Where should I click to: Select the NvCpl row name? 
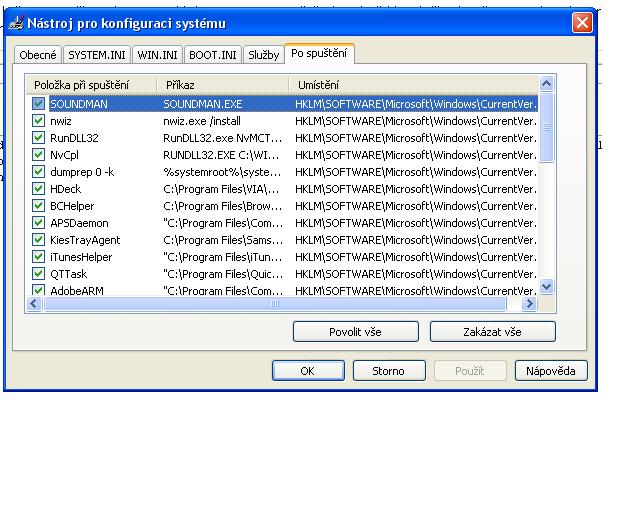(64, 155)
